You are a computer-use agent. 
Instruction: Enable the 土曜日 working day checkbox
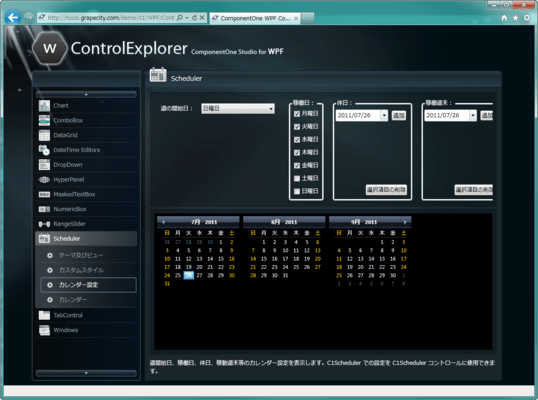pyautogui.click(x=297, y=178)
